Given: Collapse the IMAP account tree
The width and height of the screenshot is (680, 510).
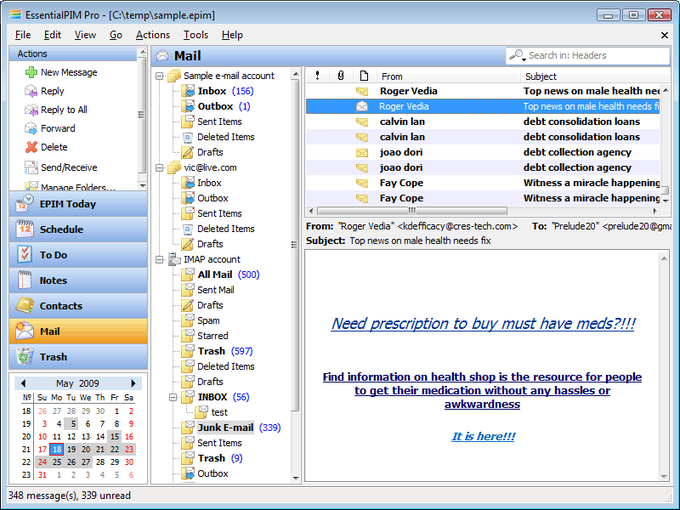Looking at the screenshot, I should (x=160, y=260).
